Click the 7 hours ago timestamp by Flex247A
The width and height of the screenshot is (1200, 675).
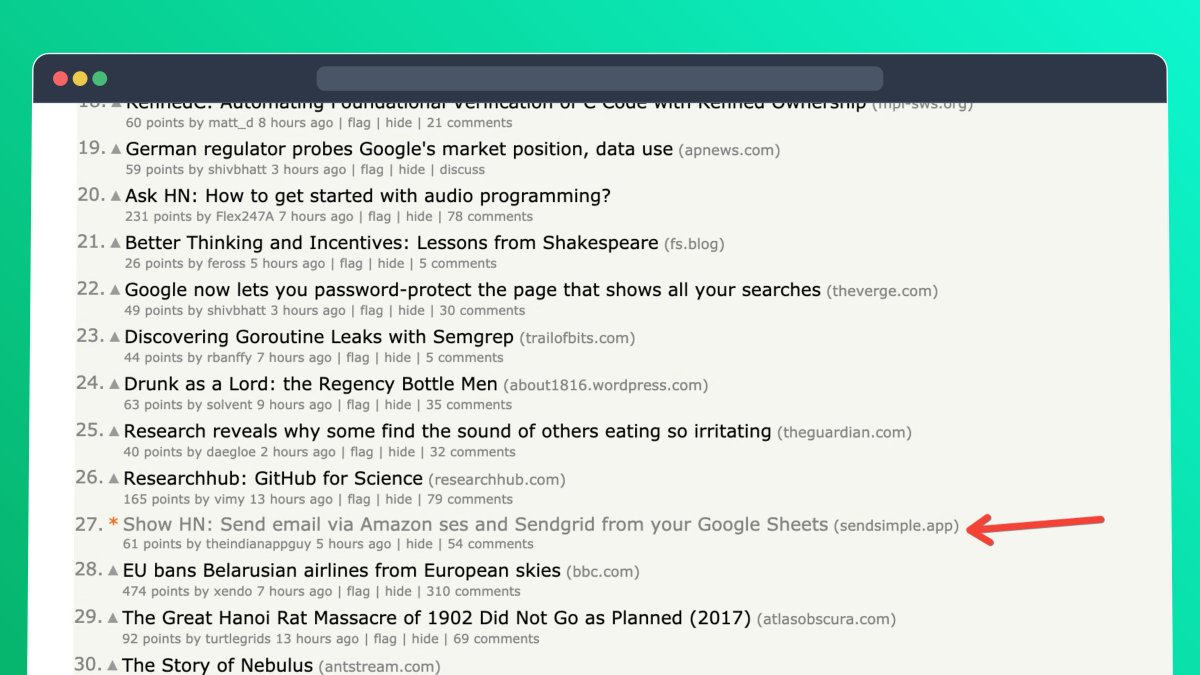point(316,216)
